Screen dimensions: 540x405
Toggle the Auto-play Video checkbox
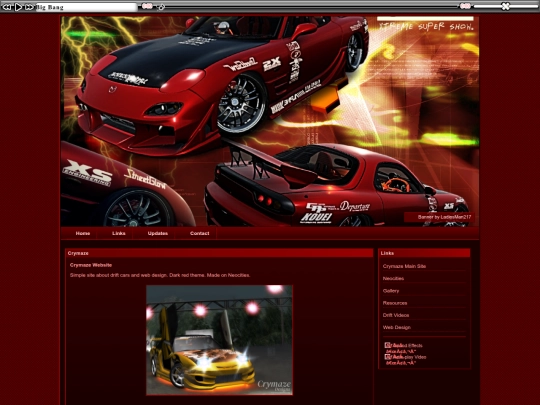[387, 357]
